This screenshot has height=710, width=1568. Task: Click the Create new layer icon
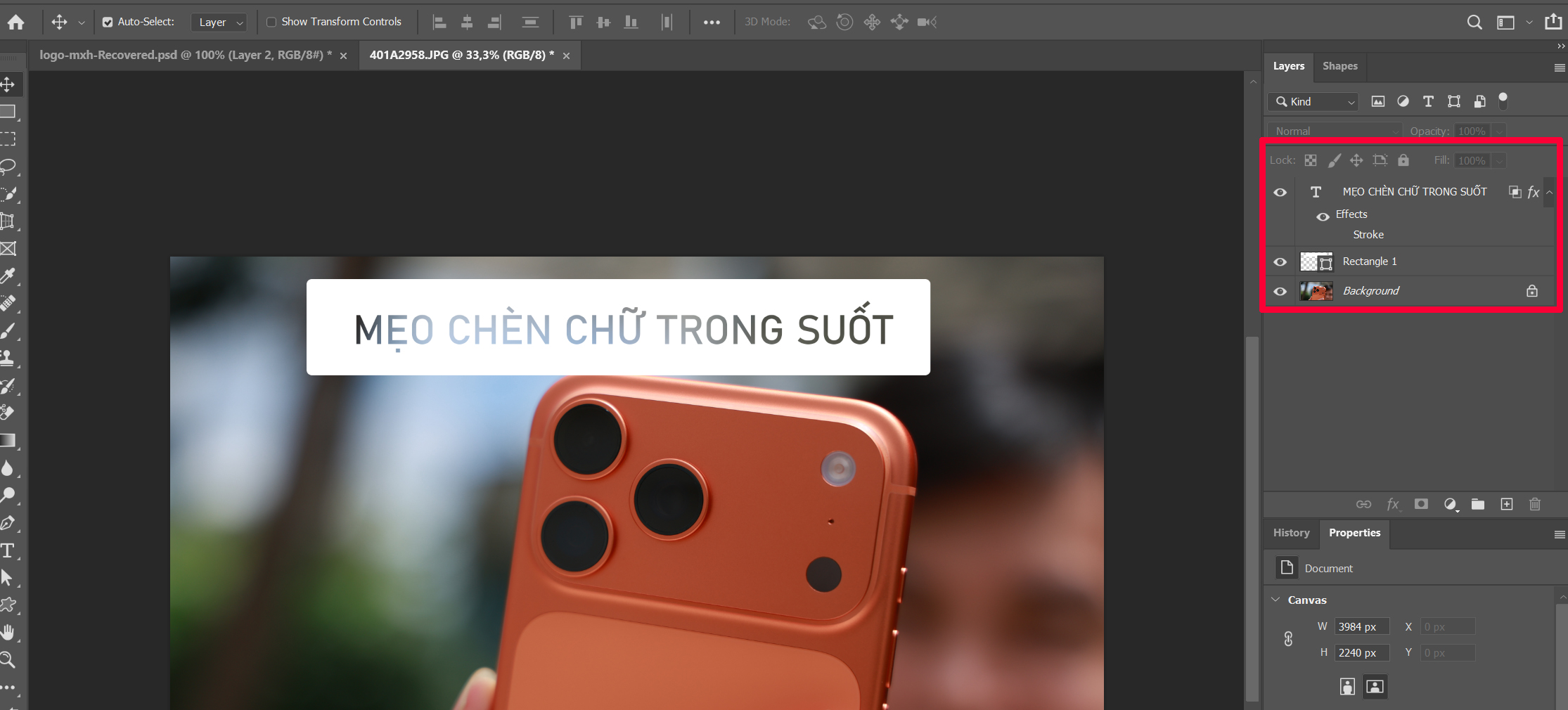pos(1507,504)
